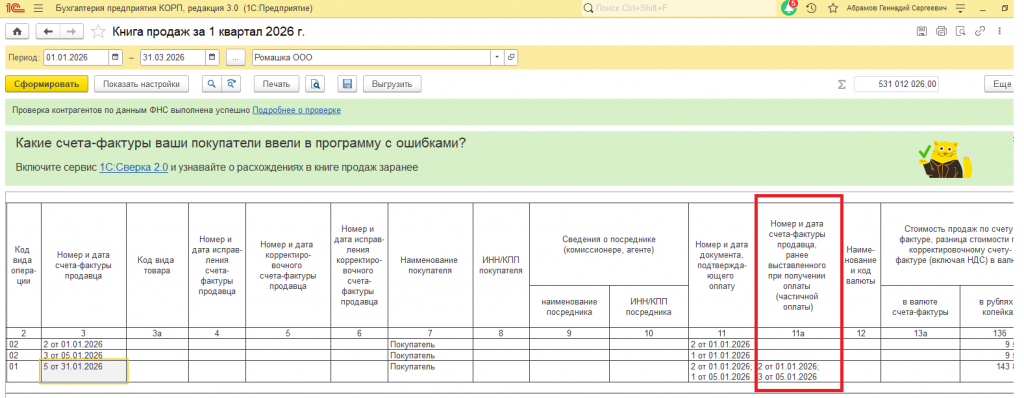The image size is (1024, 398).
Task: Select operation code 01 cell
Action: coord(24,371)
